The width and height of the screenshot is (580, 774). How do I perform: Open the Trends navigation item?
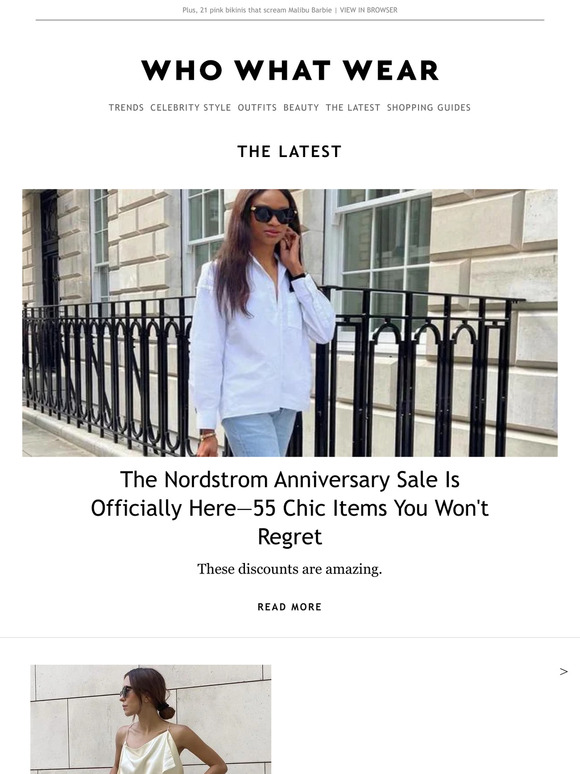pyautogui.click(x=126, y=108)
